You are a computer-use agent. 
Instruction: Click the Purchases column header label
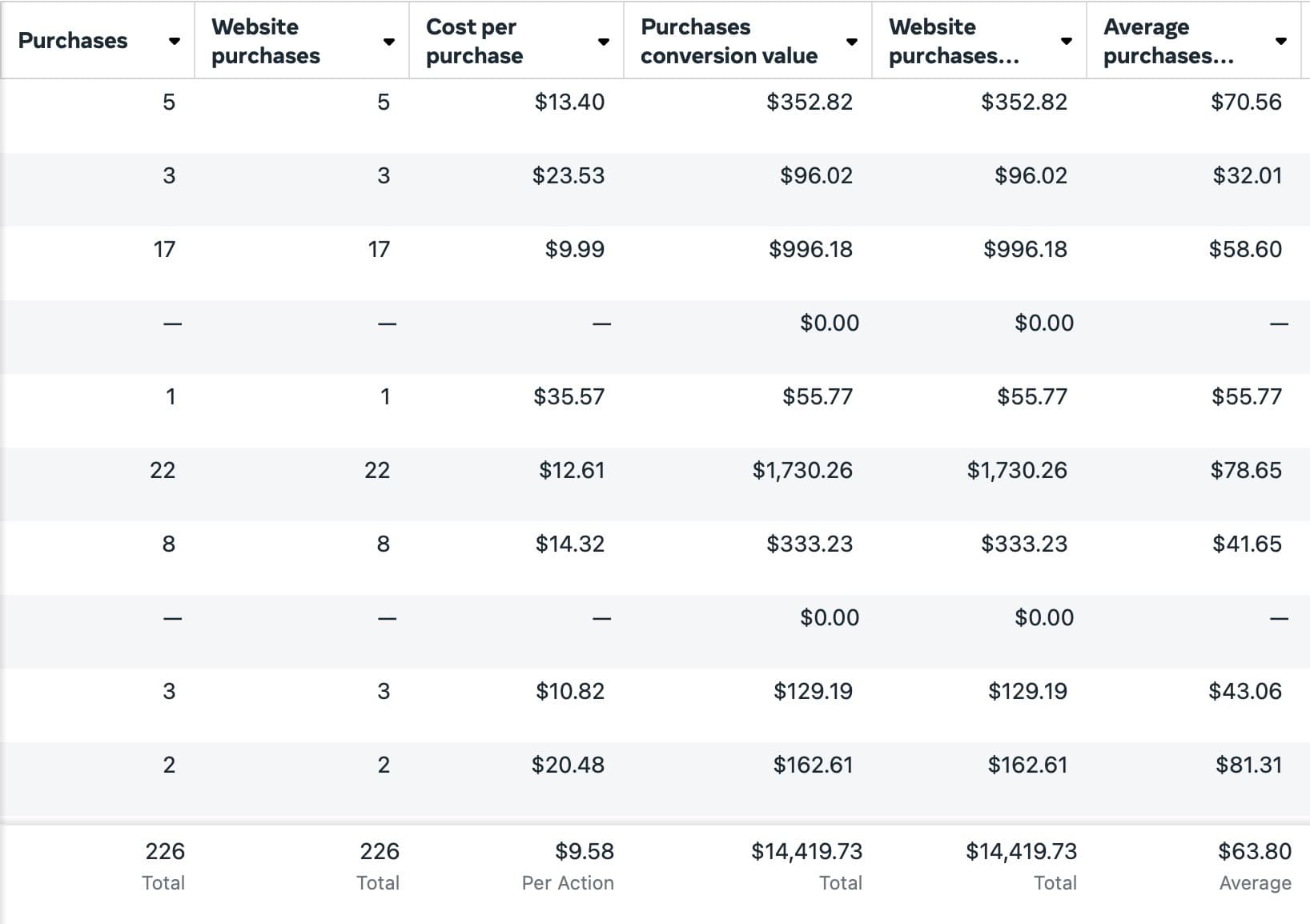pos(73,41)
